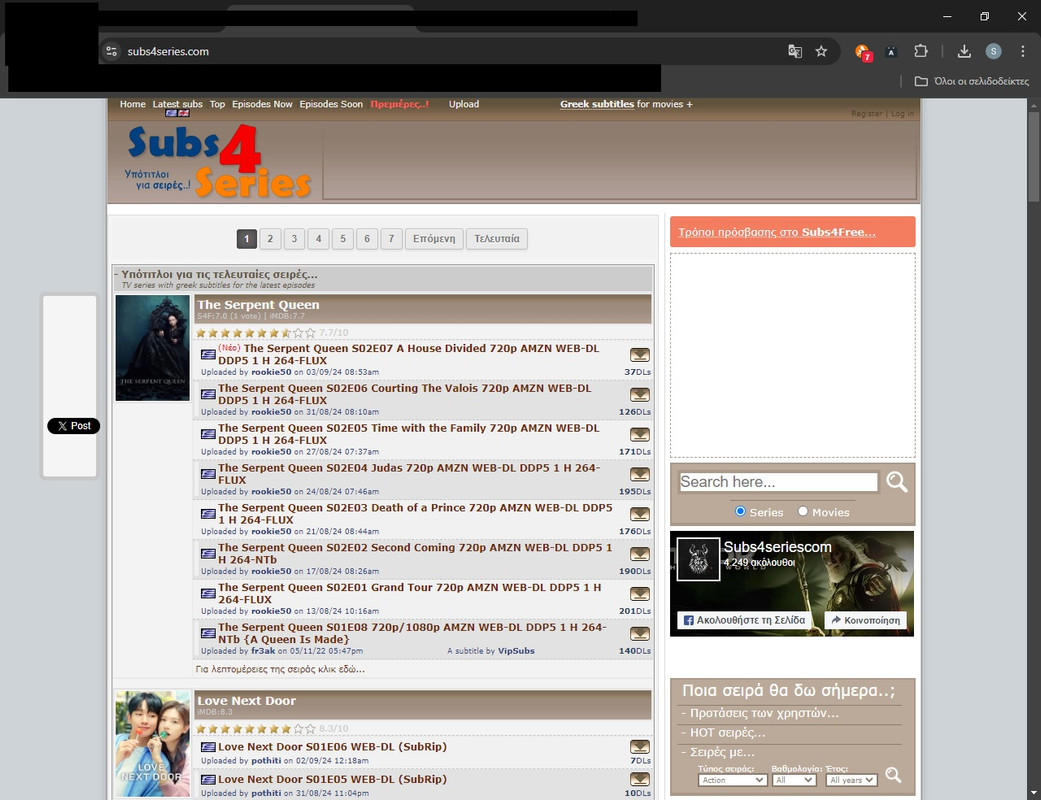The height and width of the screenshot is (800, 1041).
Task: Click the Επόμενη next page button
Action: tap(434, 239)
